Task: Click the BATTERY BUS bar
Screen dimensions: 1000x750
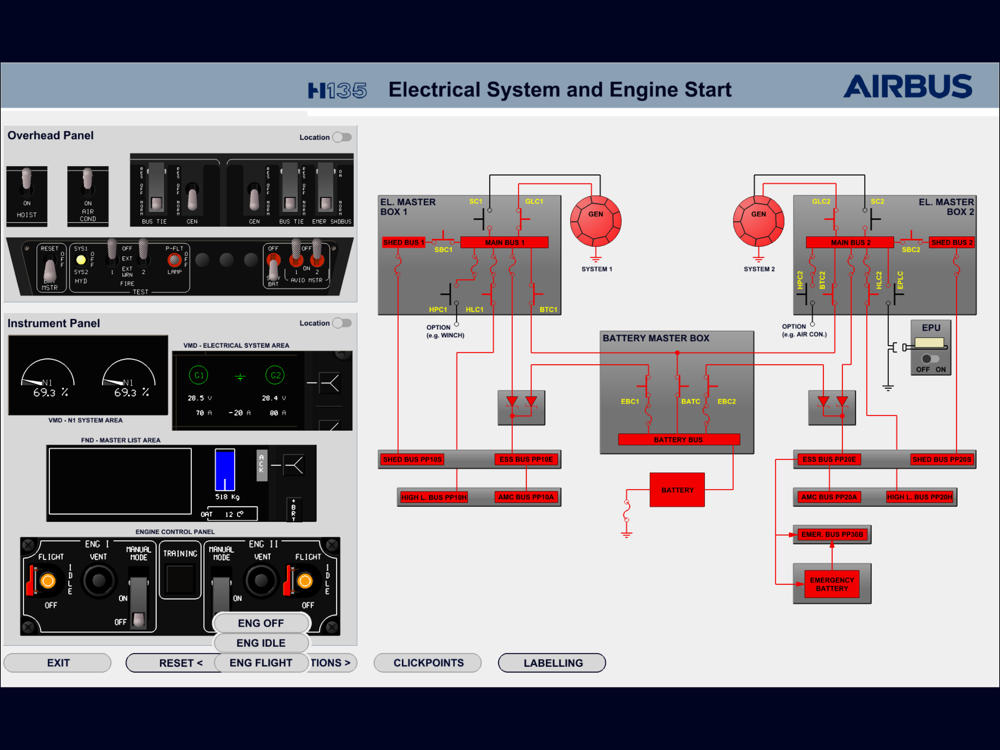Action: point(679,439)
